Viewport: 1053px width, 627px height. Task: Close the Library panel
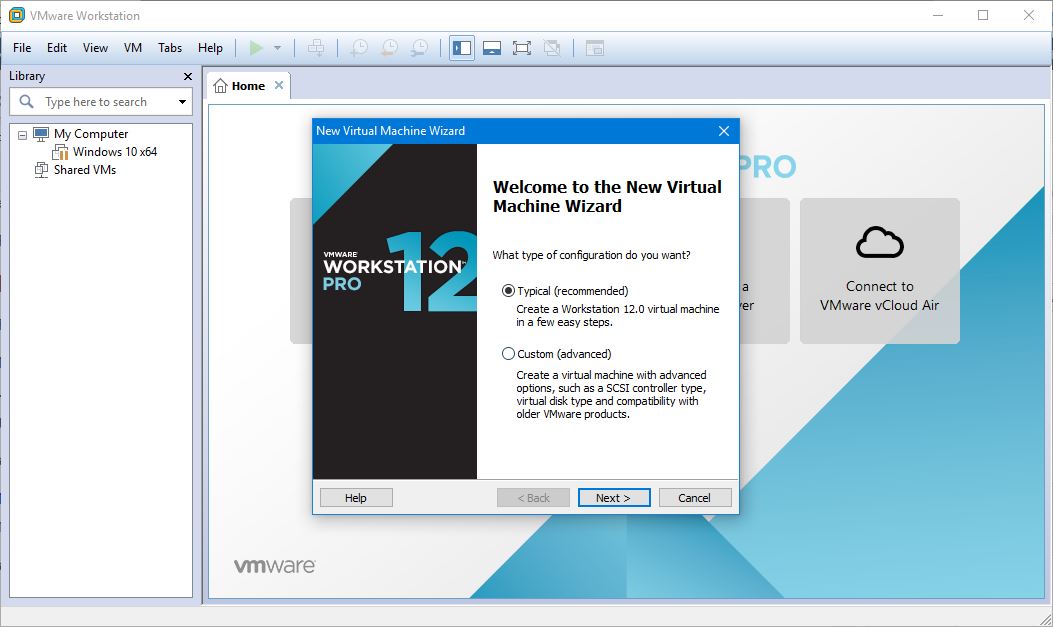(x=188, y=76)
